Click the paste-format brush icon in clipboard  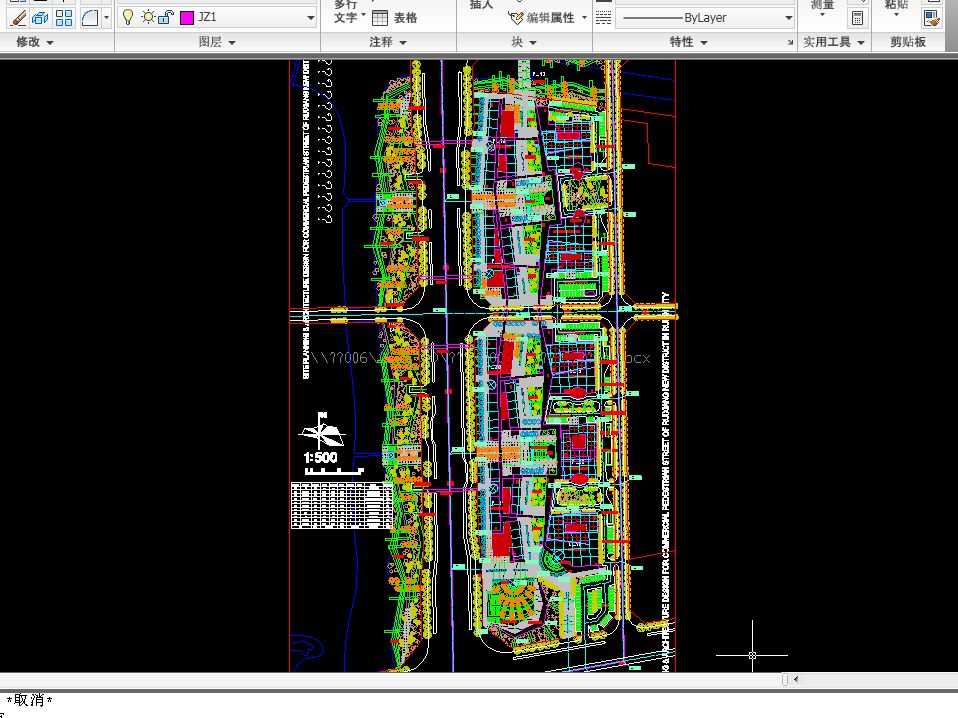coord(930,17)
